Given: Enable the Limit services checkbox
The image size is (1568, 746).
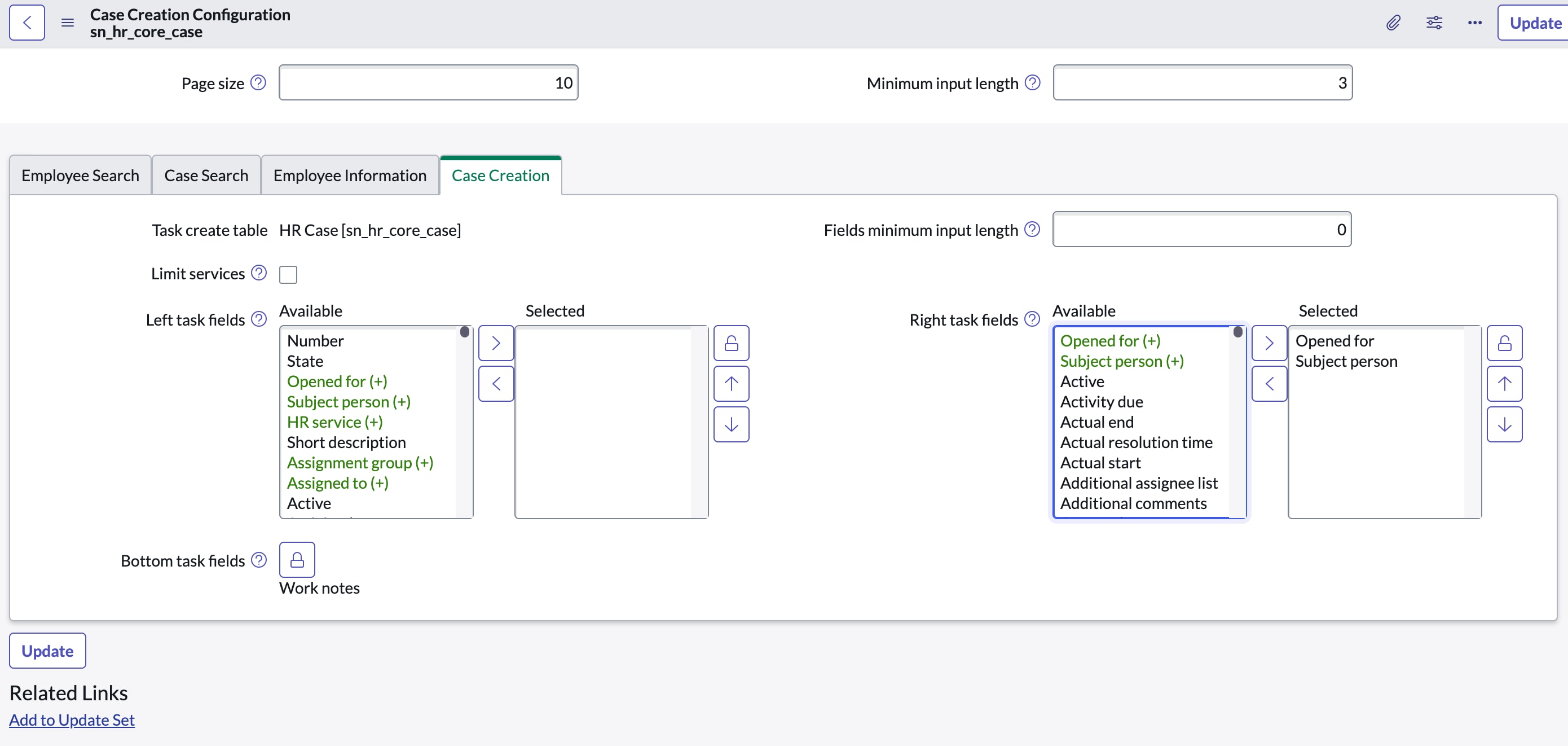Looking at the screenshot, I should (288, 275).
